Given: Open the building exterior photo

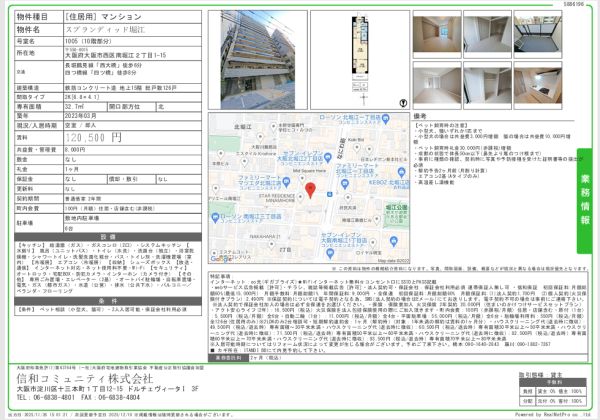Looking at the screenshot, I should tap(258, 60).
